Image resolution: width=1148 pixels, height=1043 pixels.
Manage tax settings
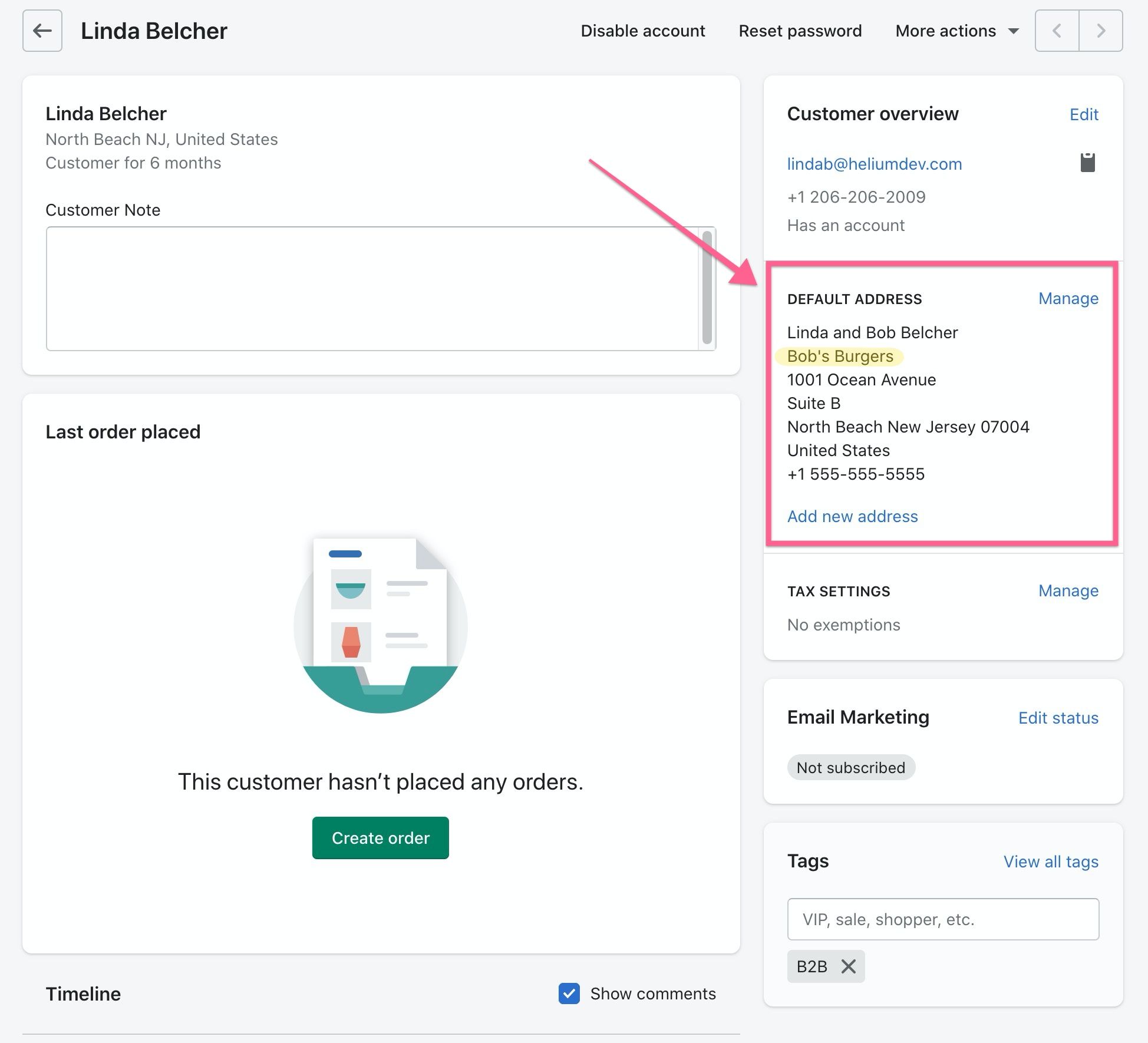pyautogui.click(x=1068, y=590)
